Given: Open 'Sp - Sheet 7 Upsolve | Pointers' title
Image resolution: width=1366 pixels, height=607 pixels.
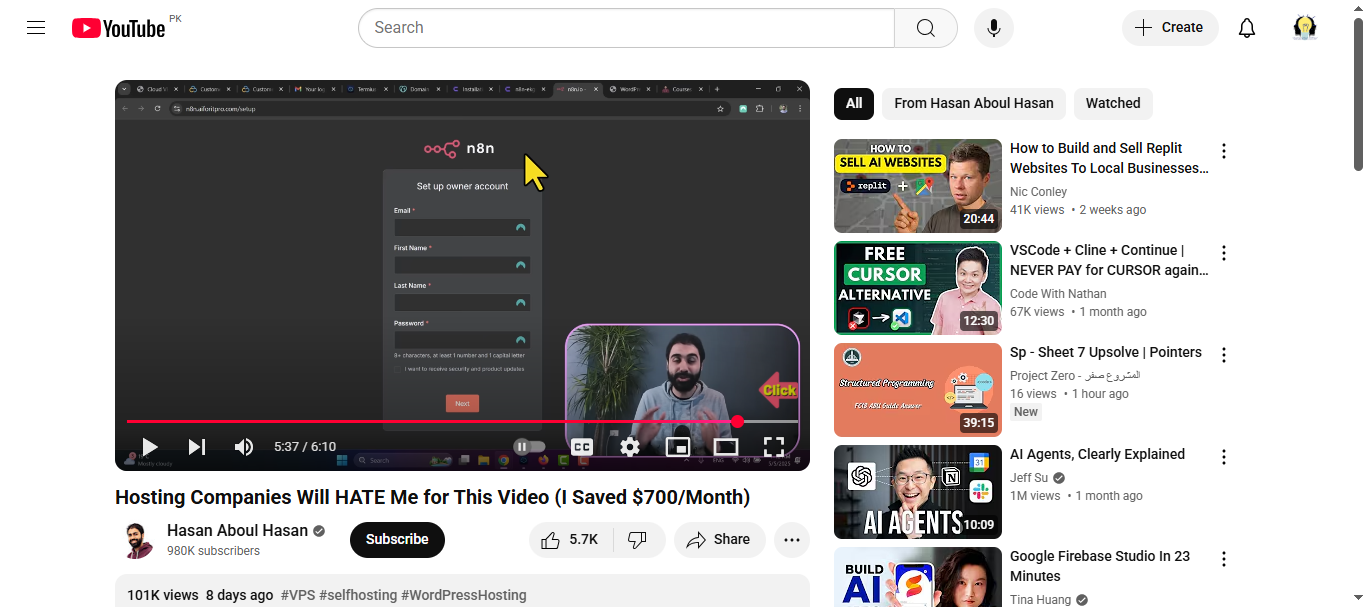Looking at the screenshot, I should [x=1106, y=352].
